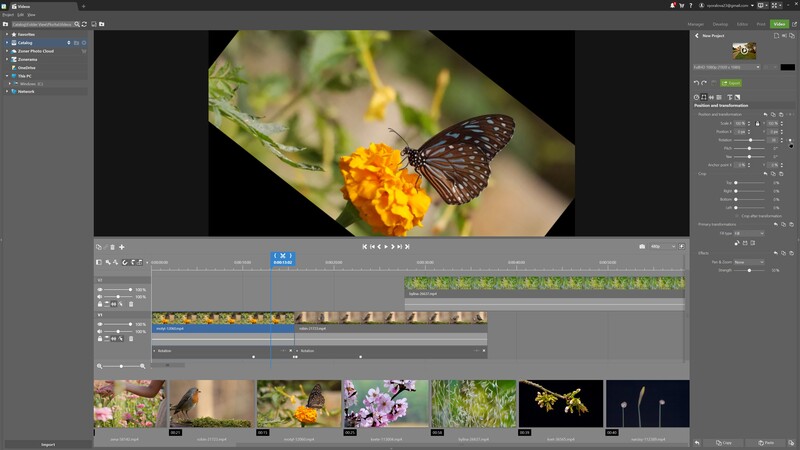Add new track with the plus icon

coord(121,247)
